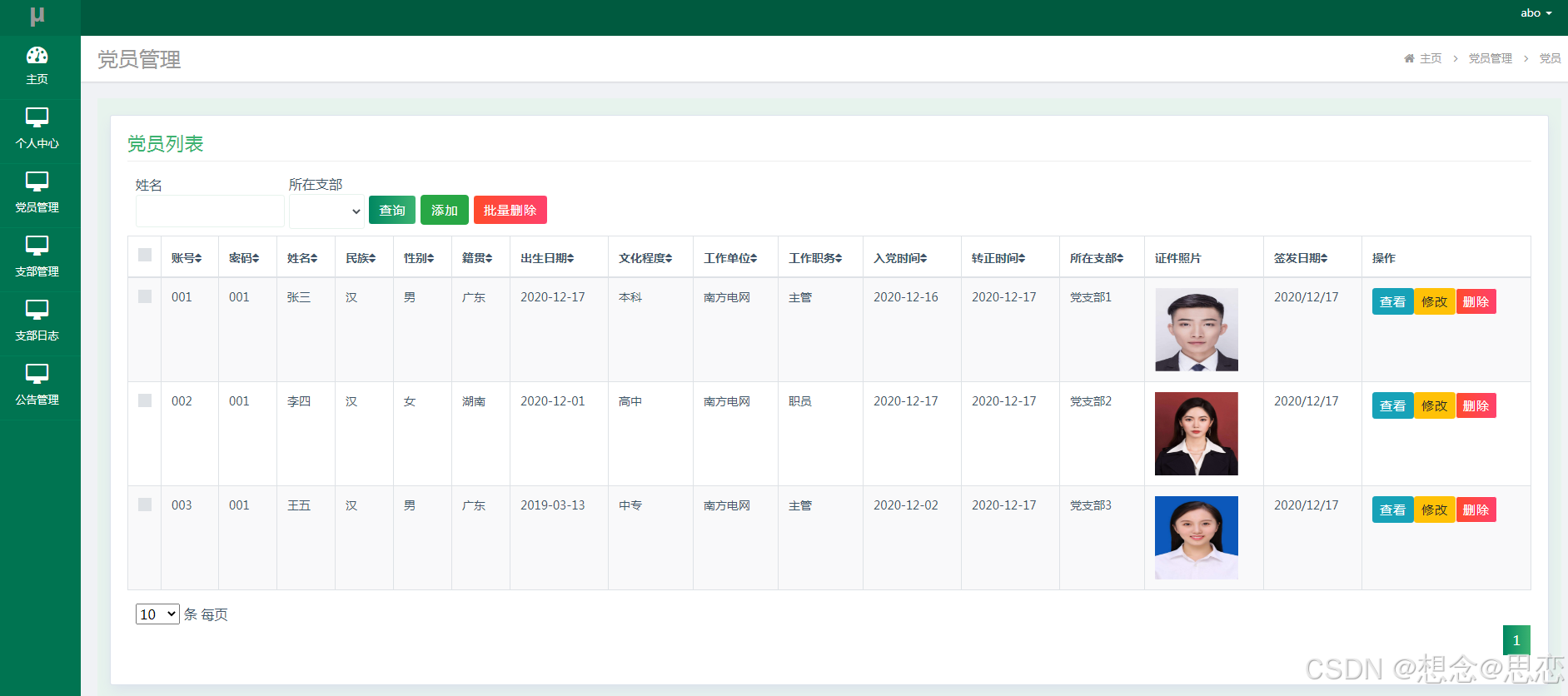
Task: Sort table by 工作职务 column
Action: click(815, 258)
